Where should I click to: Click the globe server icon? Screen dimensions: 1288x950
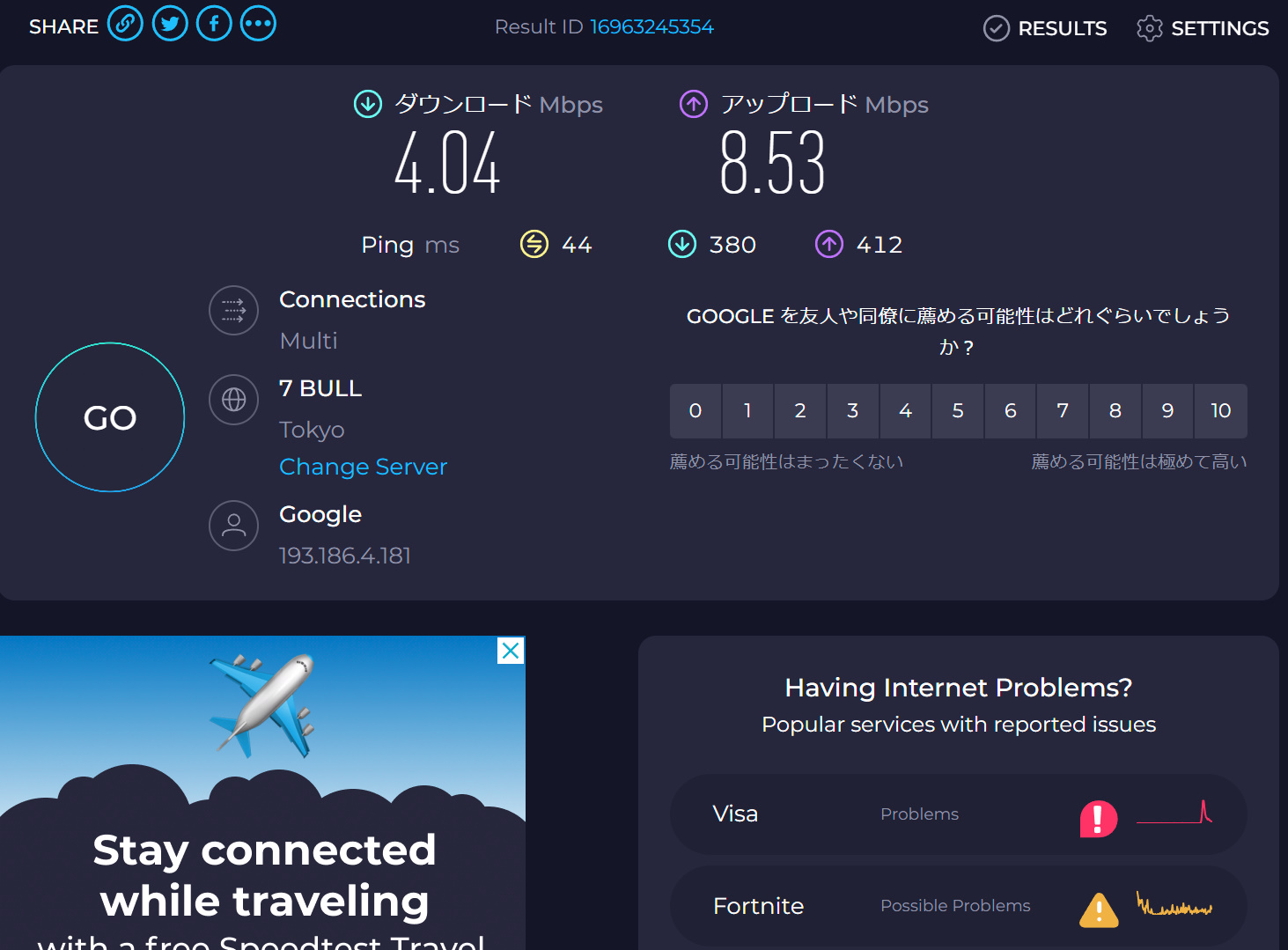[233, 400]
